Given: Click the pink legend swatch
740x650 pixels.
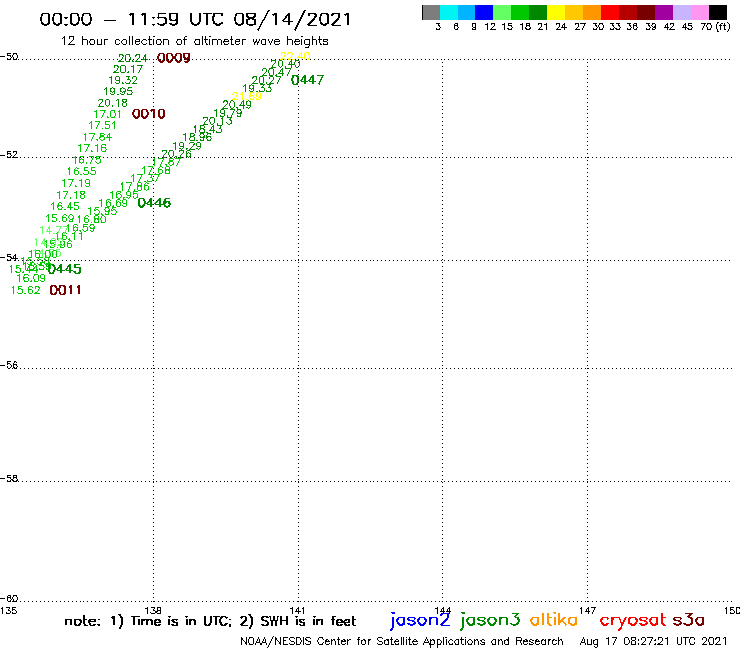Looking at the screenshot, I should pos(699,12).
